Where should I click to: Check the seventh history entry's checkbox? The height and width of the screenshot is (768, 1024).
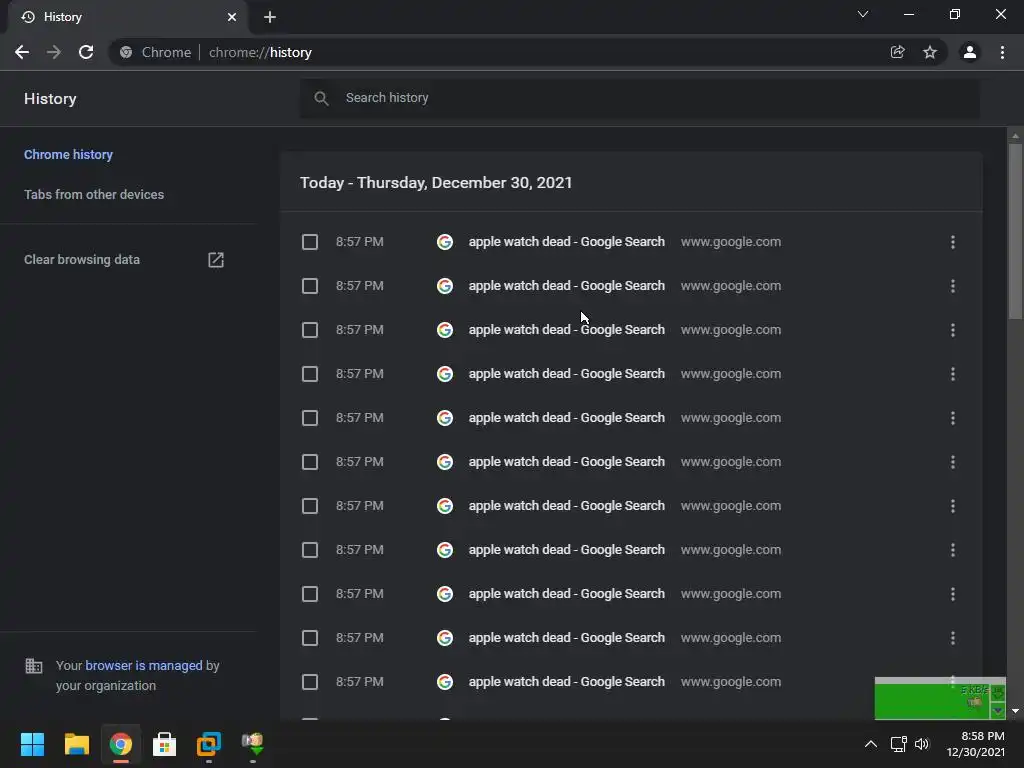(x=310, y=506)
